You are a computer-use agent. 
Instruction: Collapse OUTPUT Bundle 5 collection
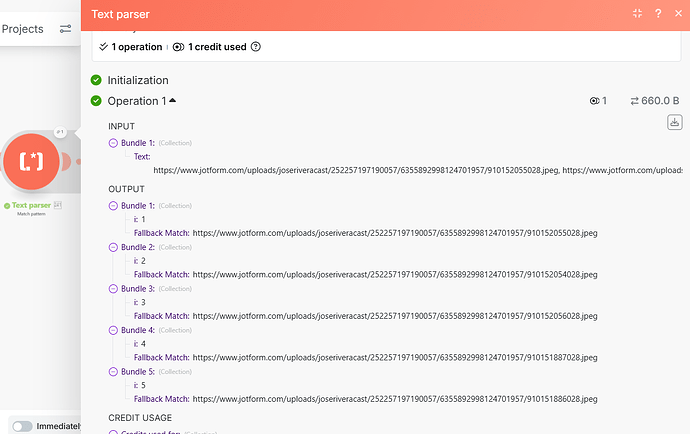113,371
